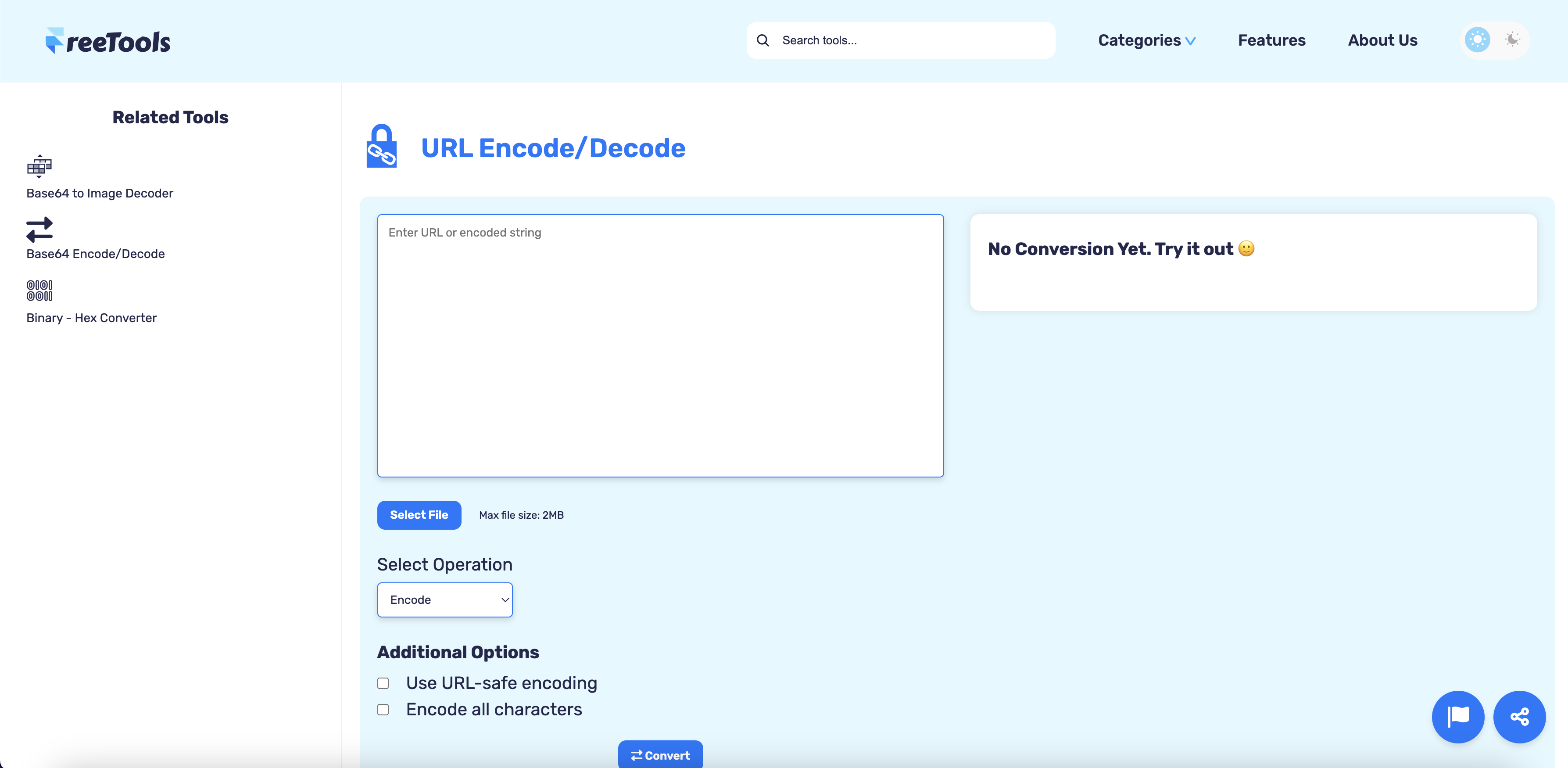
Task: Click the flag report icon
Action: tap(1458, 717)
